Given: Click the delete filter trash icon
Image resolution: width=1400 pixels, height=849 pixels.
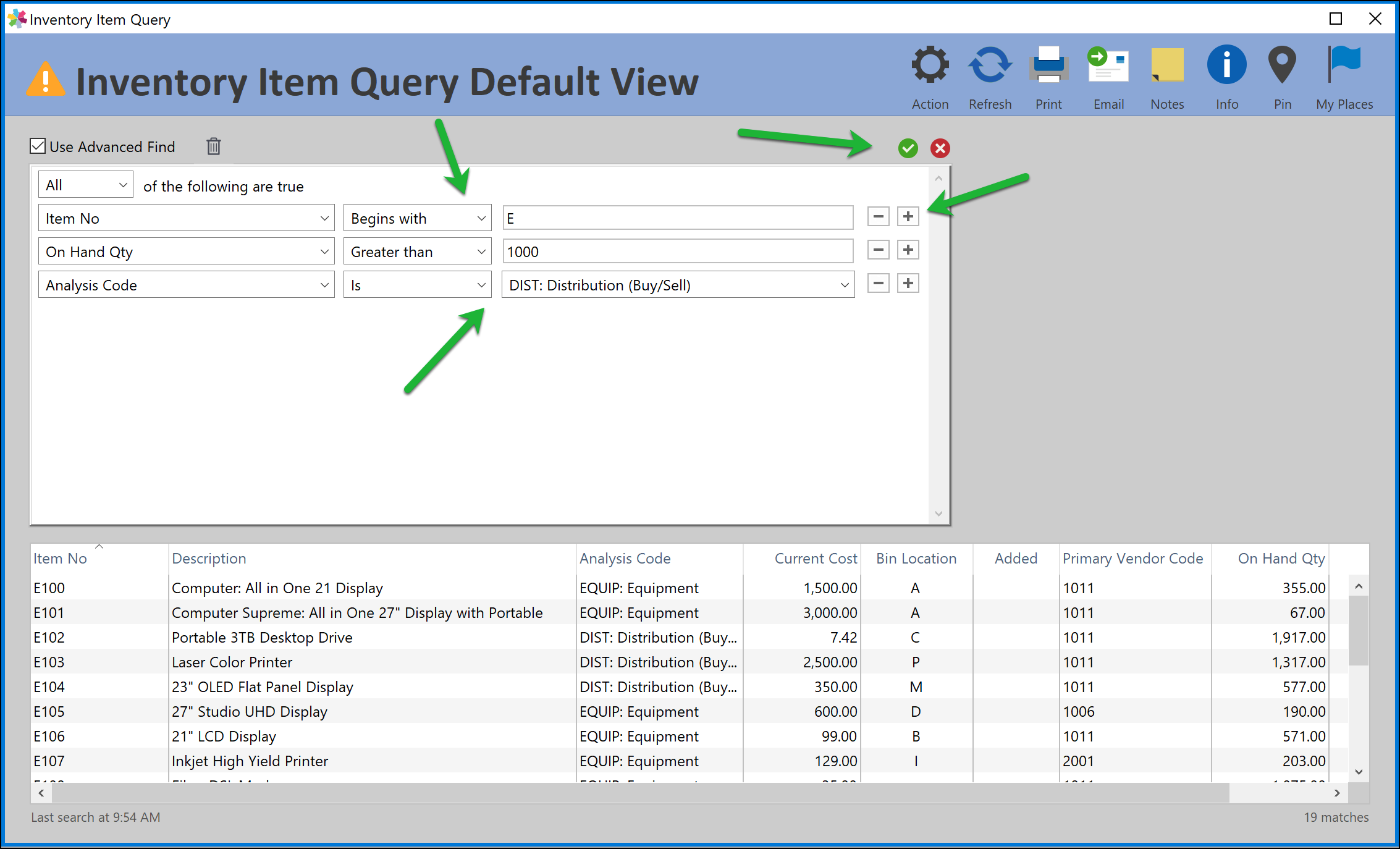Looking at the screenshot, I should 213,146.
